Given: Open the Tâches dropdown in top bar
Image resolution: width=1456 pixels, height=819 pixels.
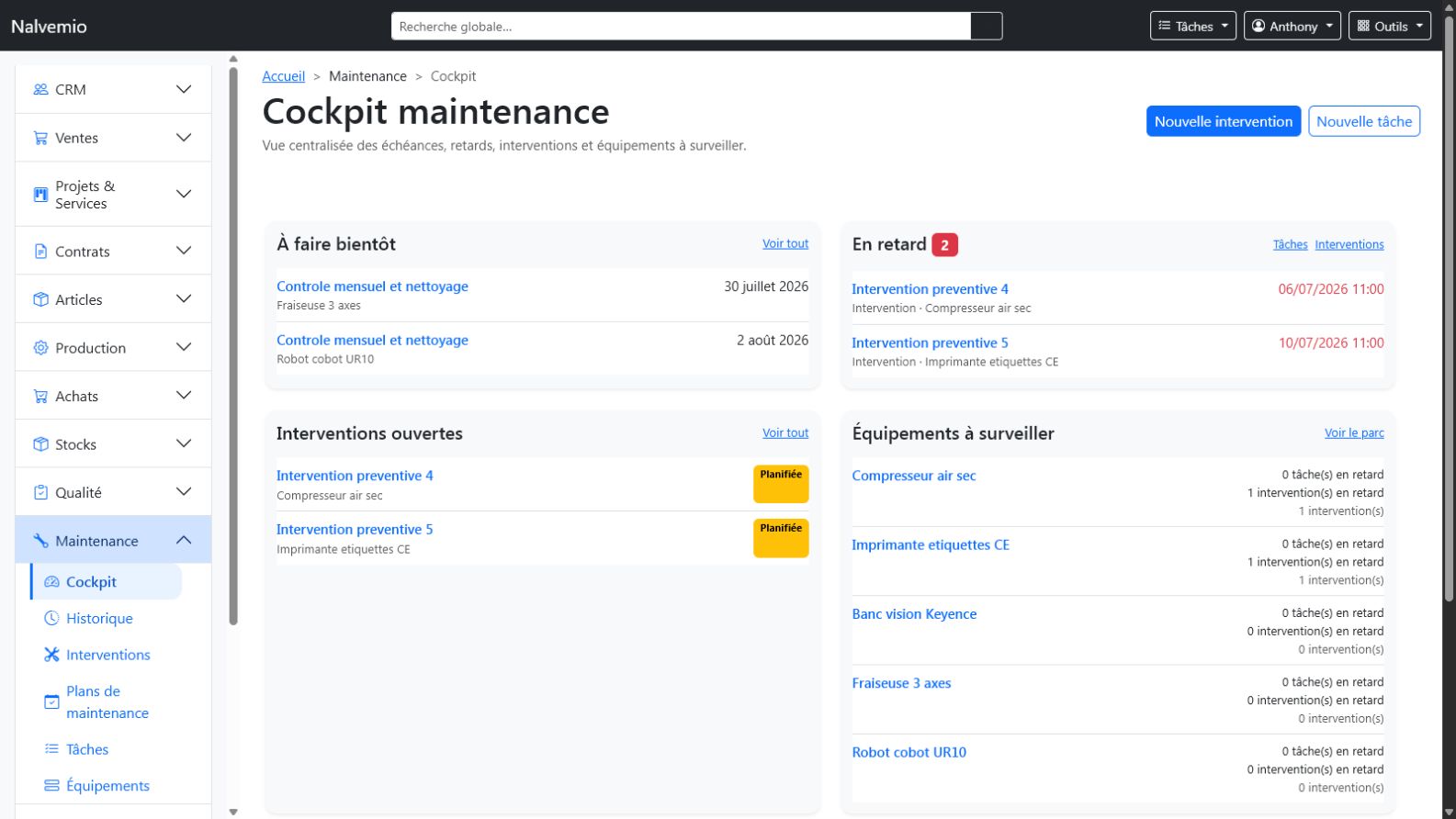Looking at the screenshot, I should 1192,26.
